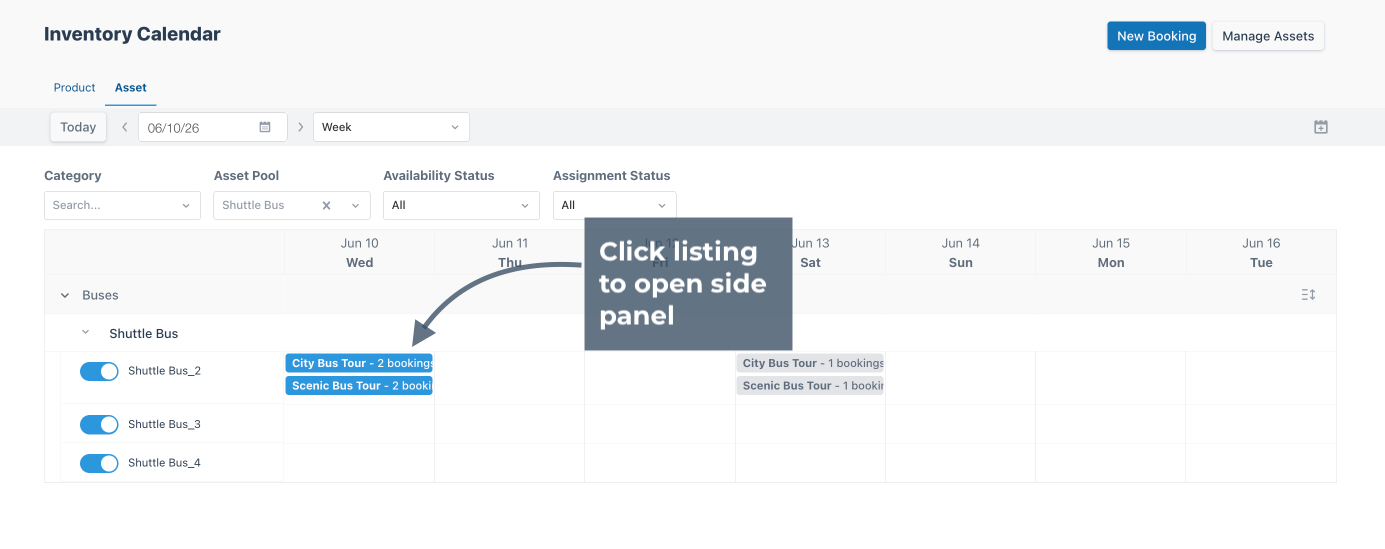This screenshot has height=549, width=1385.
Task: Click the Jun 10 Wed column header
Action: 360,253
